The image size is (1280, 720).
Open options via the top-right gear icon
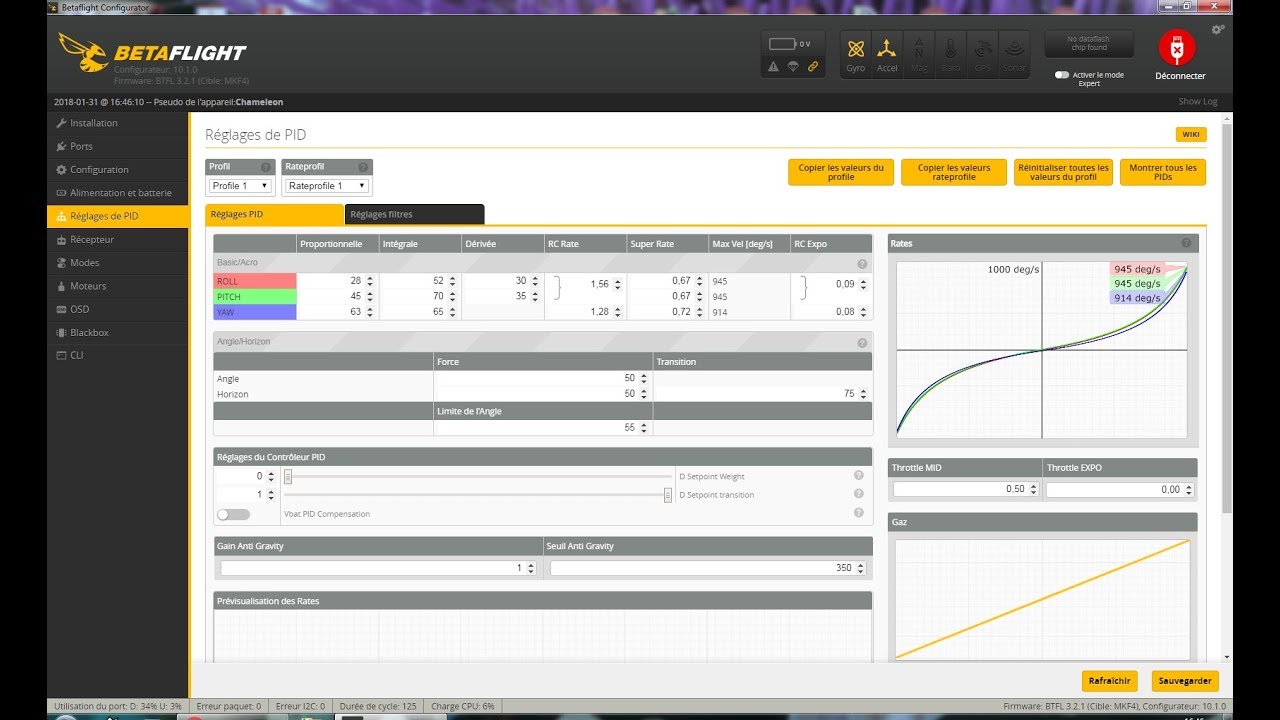click(1217, 30)
